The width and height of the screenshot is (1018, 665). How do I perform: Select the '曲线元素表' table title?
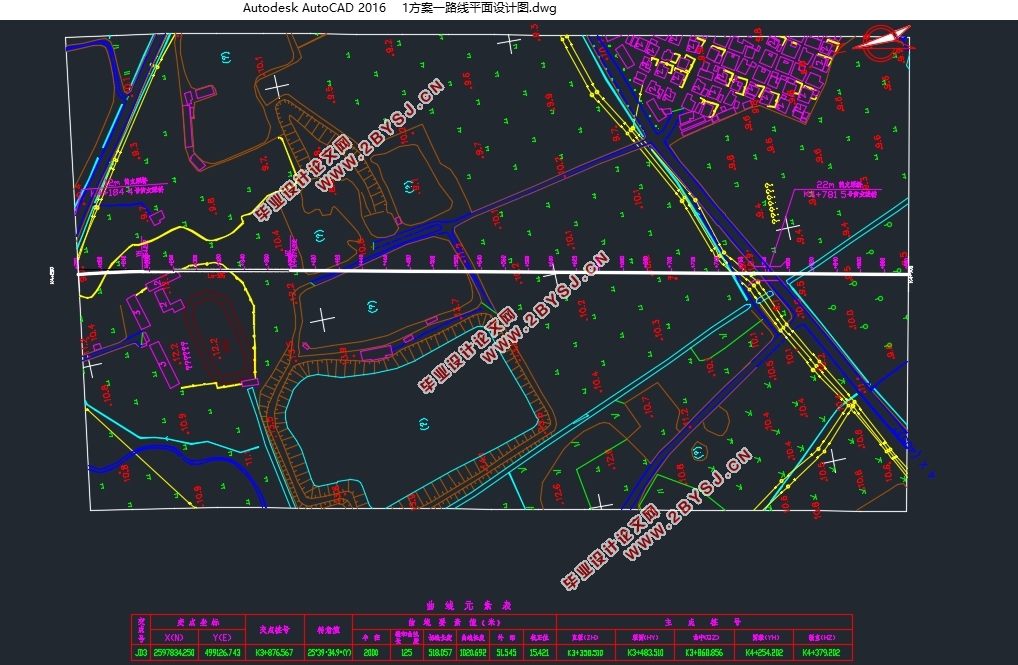click(x=469, y=605)
